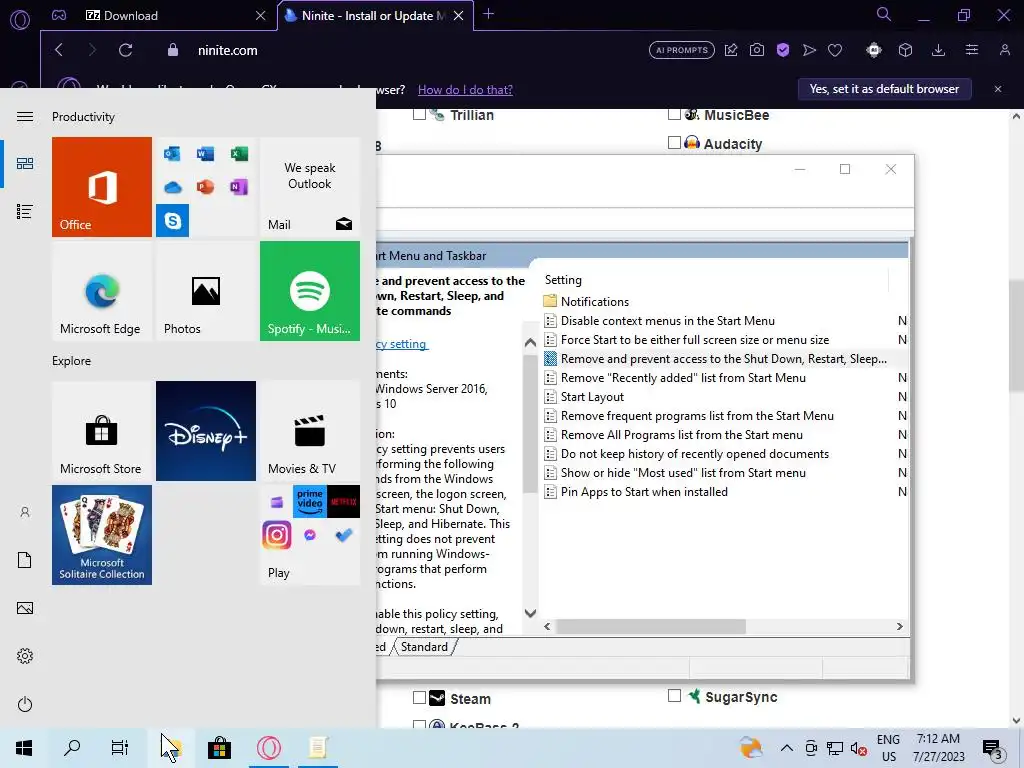Click 'Yes, set it as default browser'
The image size is (1024, 768).
[884, 89]
